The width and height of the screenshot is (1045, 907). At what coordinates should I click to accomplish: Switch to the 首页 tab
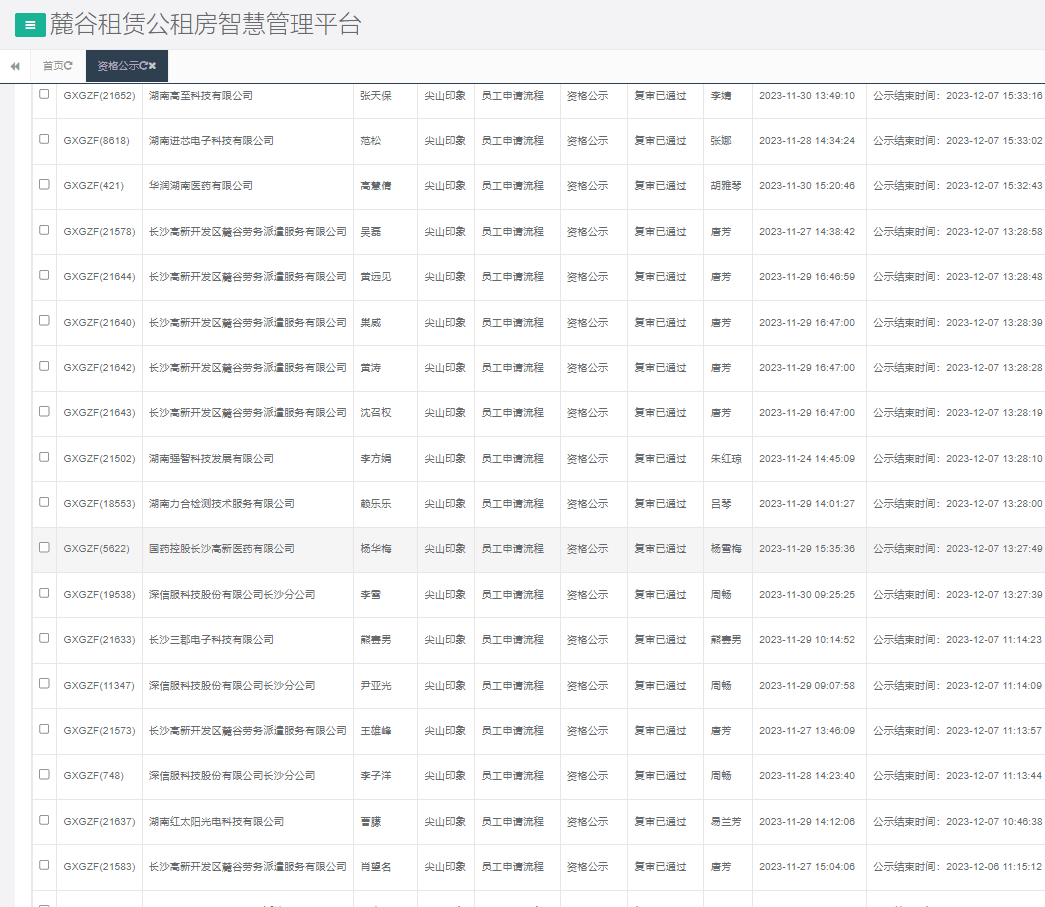point(51,66)
